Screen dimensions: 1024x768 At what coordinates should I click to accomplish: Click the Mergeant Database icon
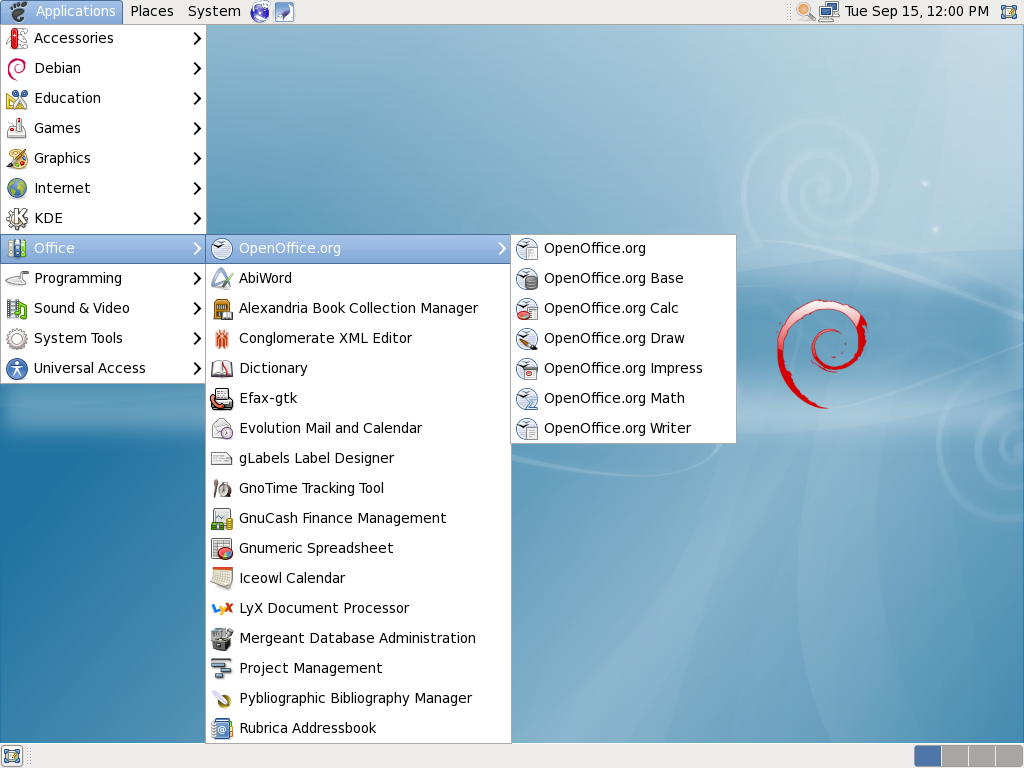point(222,639)
